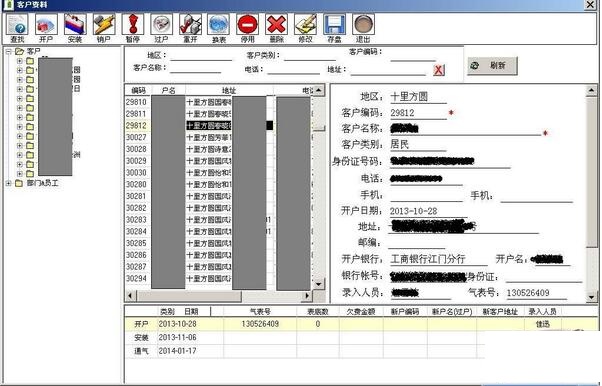Viewport: 602px width, 386px height.
Task: Clear filters with the red X button
Action: [x=439, y=70]
